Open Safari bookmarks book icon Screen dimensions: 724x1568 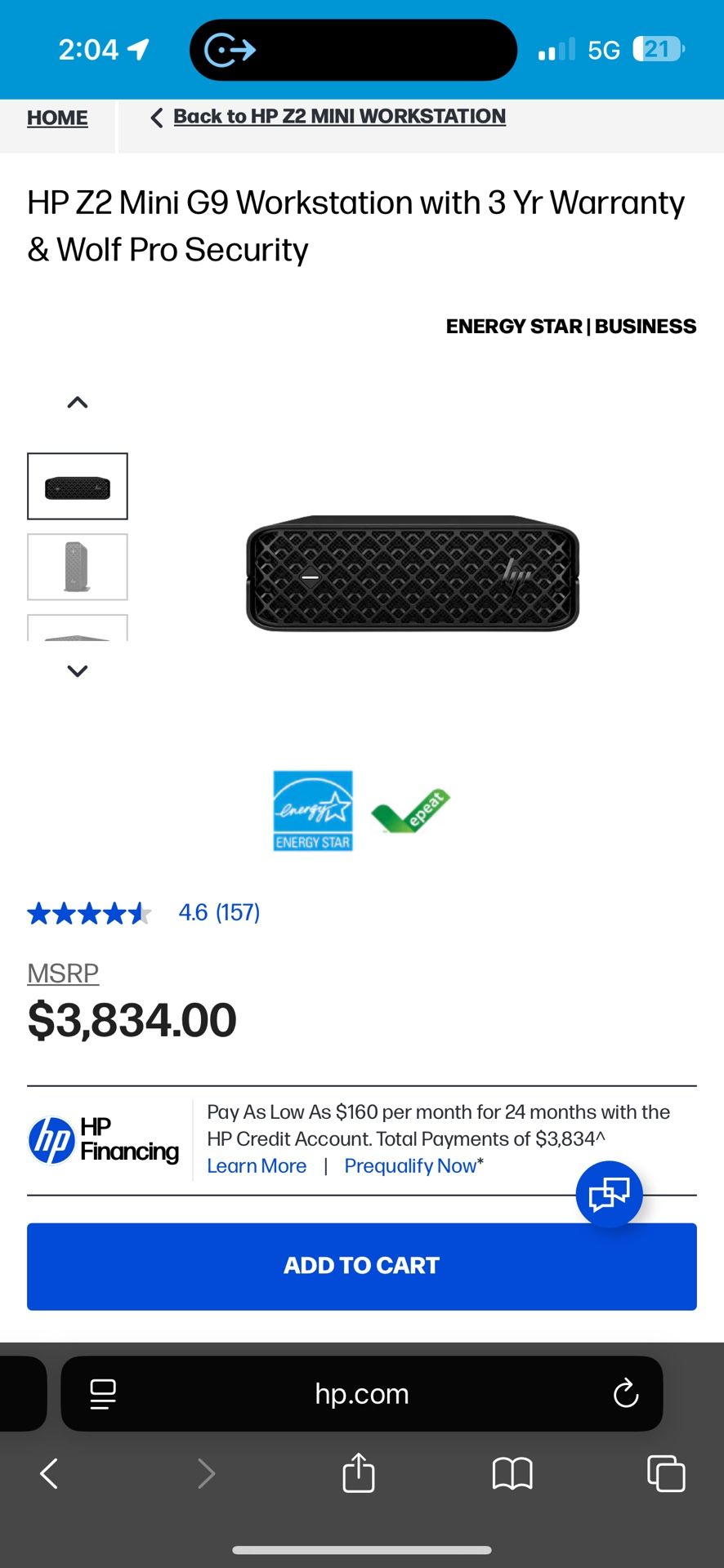[512, 1473]
